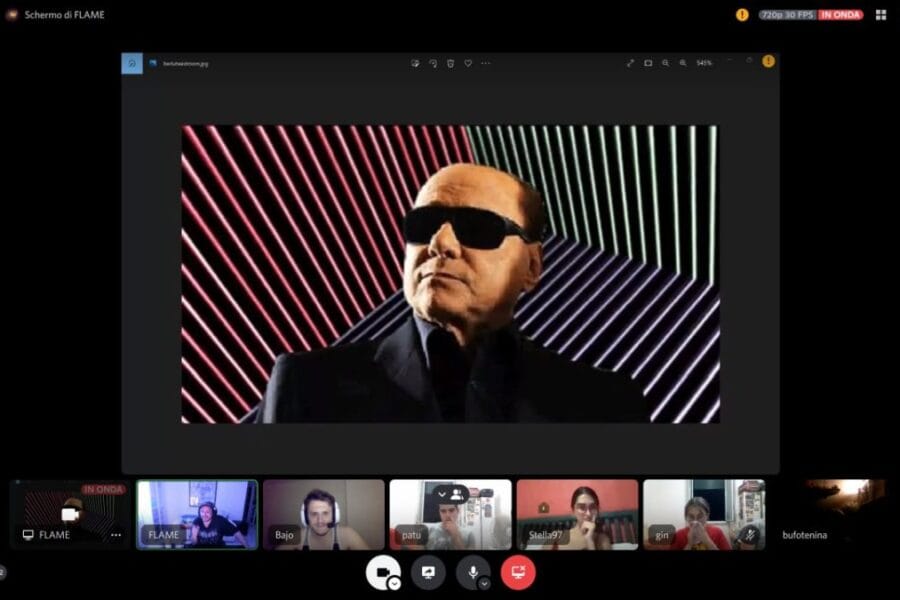This screenshot has width=900, height=600.
Task: Click the fullscreen expand icon in viewer
Action: coord(630,63)
